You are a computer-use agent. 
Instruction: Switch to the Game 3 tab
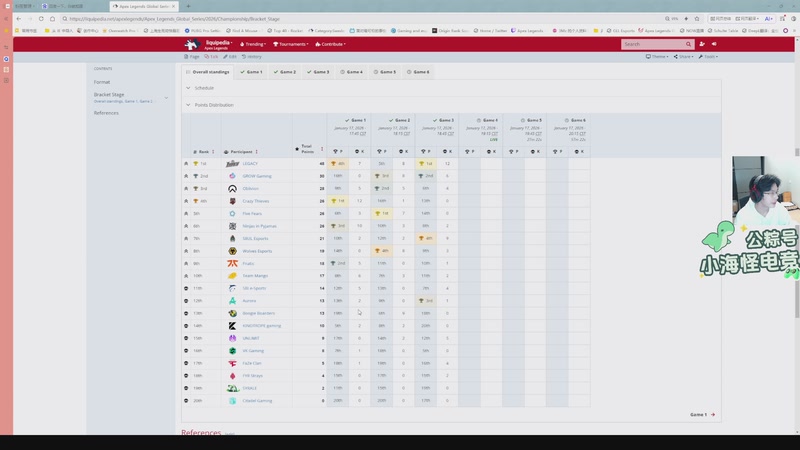pos(318,72)
